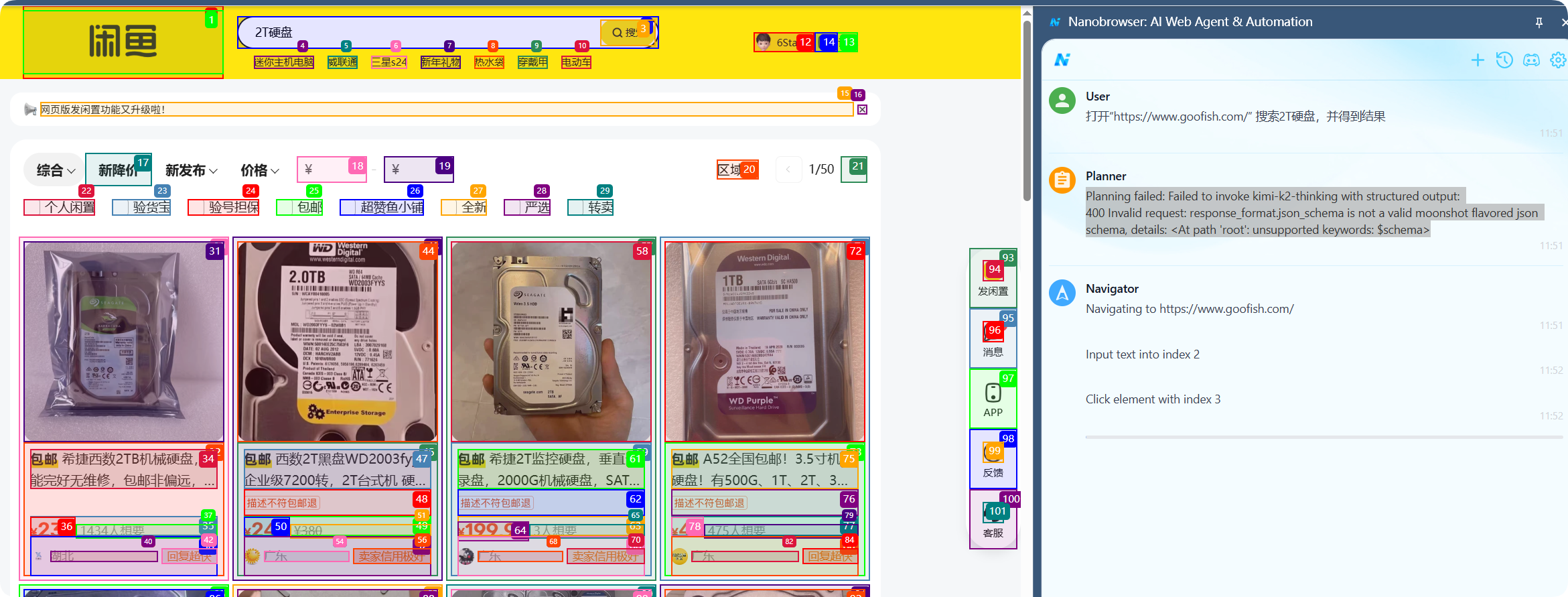Start a new chat in Nanobrowser
Viewport: 1568px width, 597px height.
tap(1478, 60)
